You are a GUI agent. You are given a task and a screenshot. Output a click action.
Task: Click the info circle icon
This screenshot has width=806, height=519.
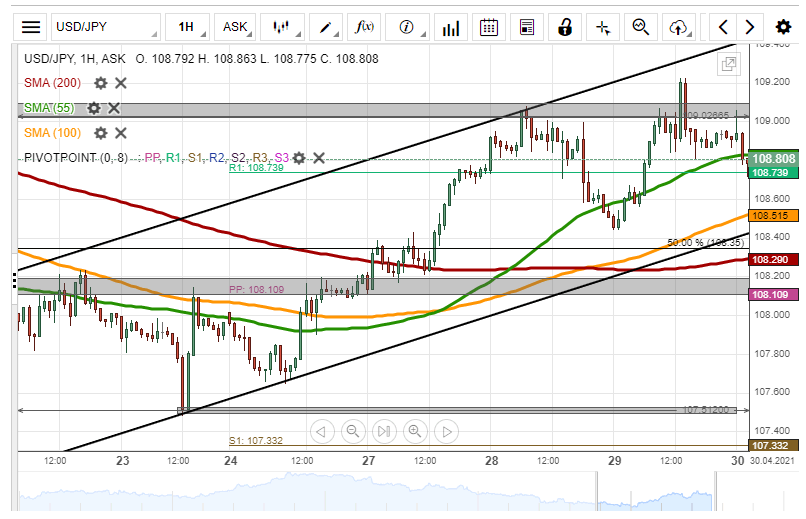tap(406, 27)
